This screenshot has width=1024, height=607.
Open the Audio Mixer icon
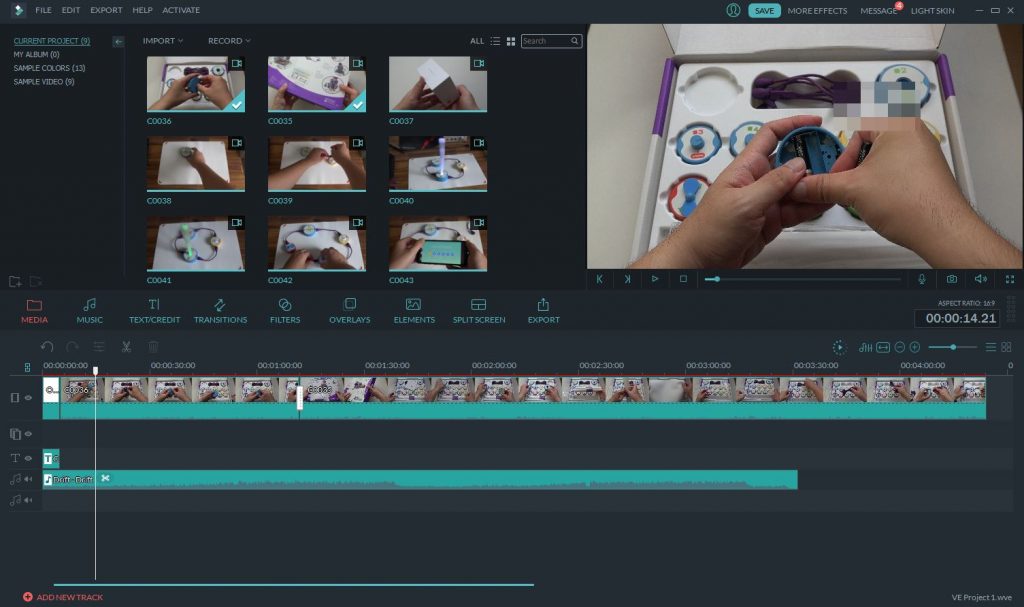pyautogui.click(x=866, y=346)
